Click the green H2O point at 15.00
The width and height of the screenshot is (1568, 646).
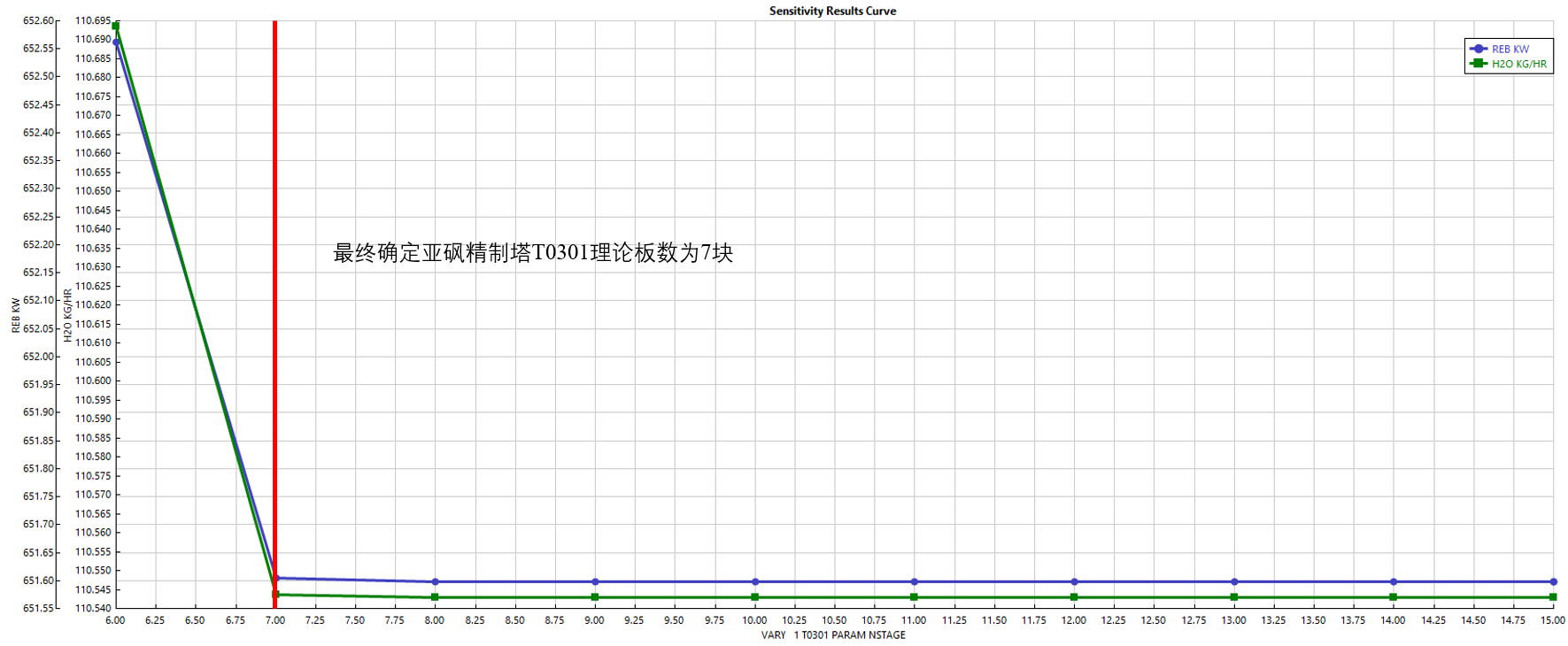pyautogui.click(x=1554, y=597)
